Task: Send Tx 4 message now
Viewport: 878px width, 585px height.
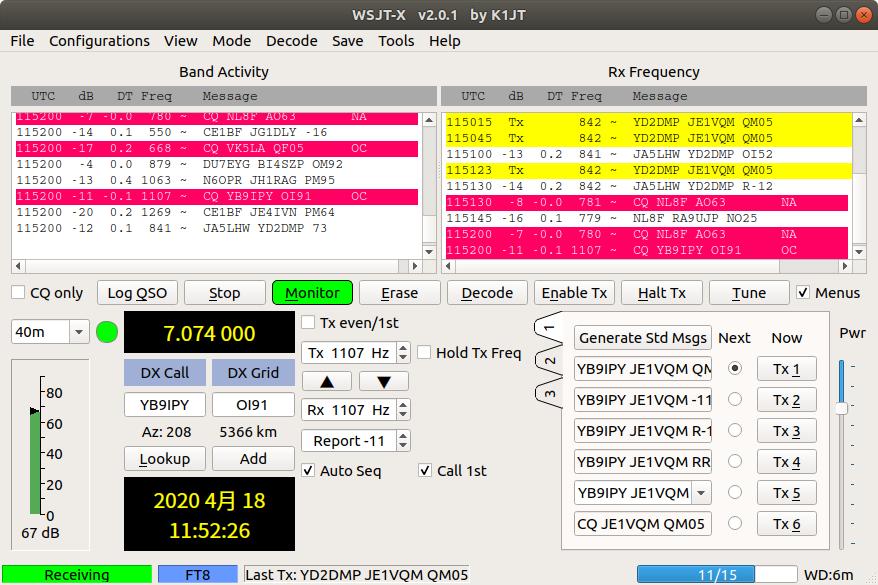Action: point(787,462)
